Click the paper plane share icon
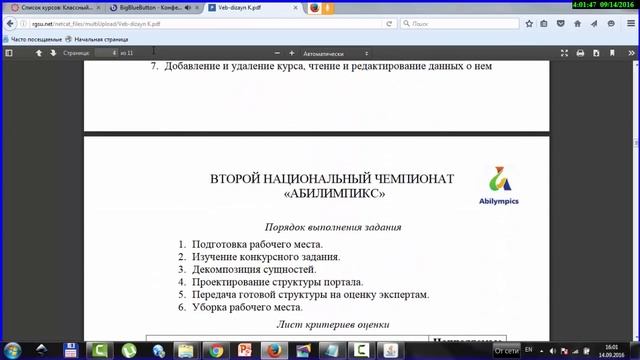Viewport: 640px width, 360px height. (594, 24)
